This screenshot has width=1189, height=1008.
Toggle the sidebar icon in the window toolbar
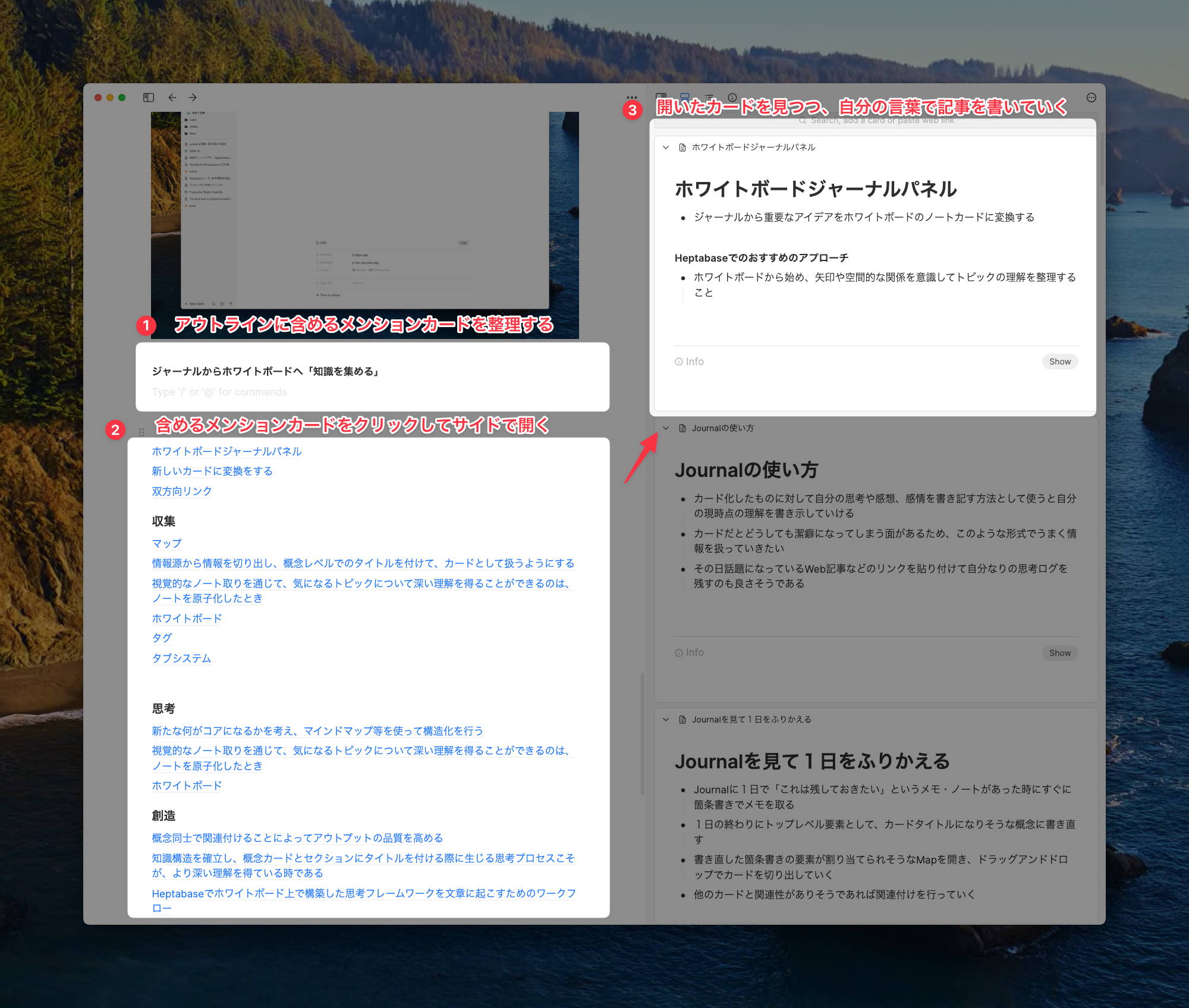point(149,97)
